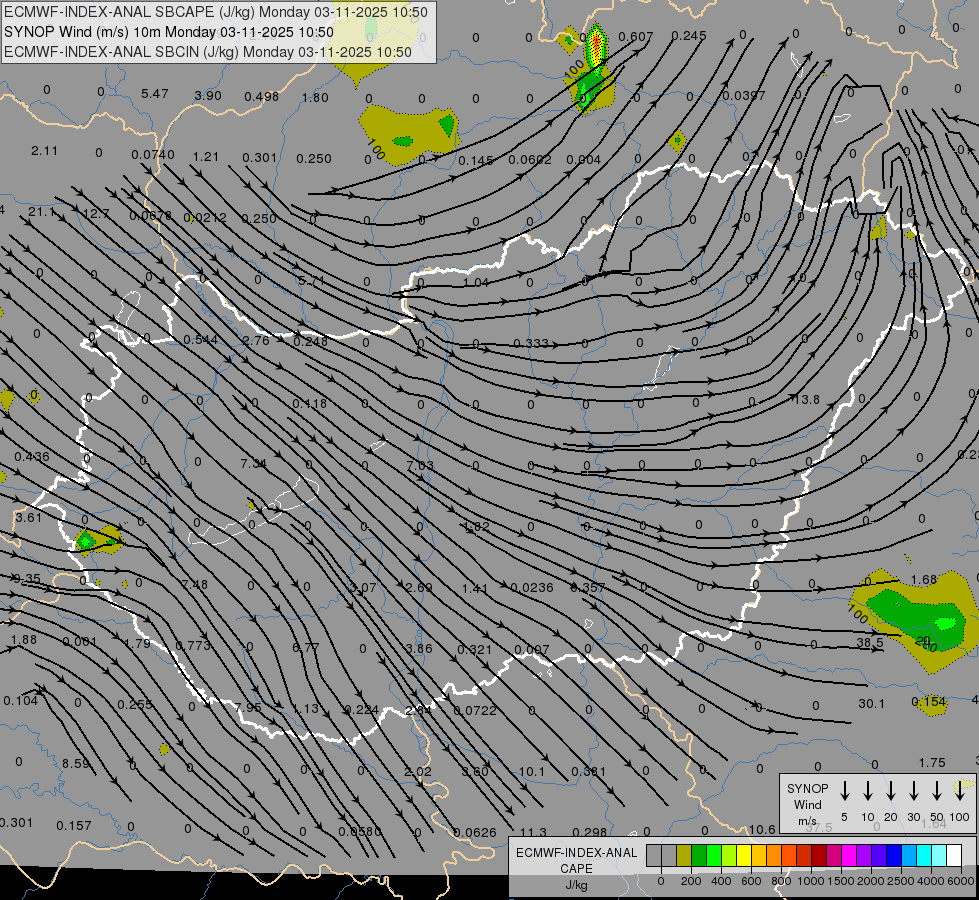Click the SBCIN value 1.75

pyautogui.click(x=932, y=763)
